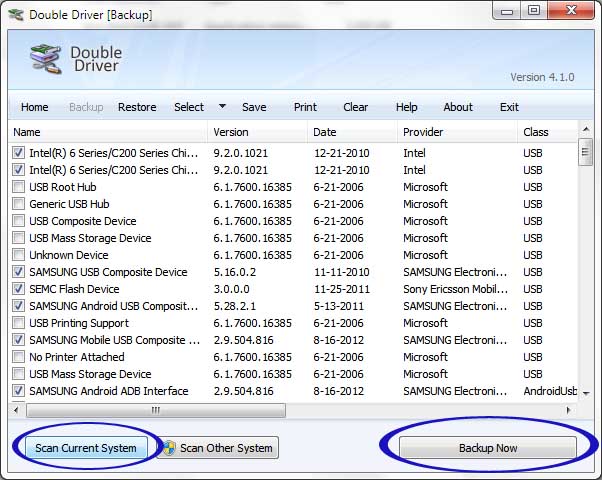This screenshot has height=480, width=602.
Task: Sort by the Name column header
Action: [108, 132]
